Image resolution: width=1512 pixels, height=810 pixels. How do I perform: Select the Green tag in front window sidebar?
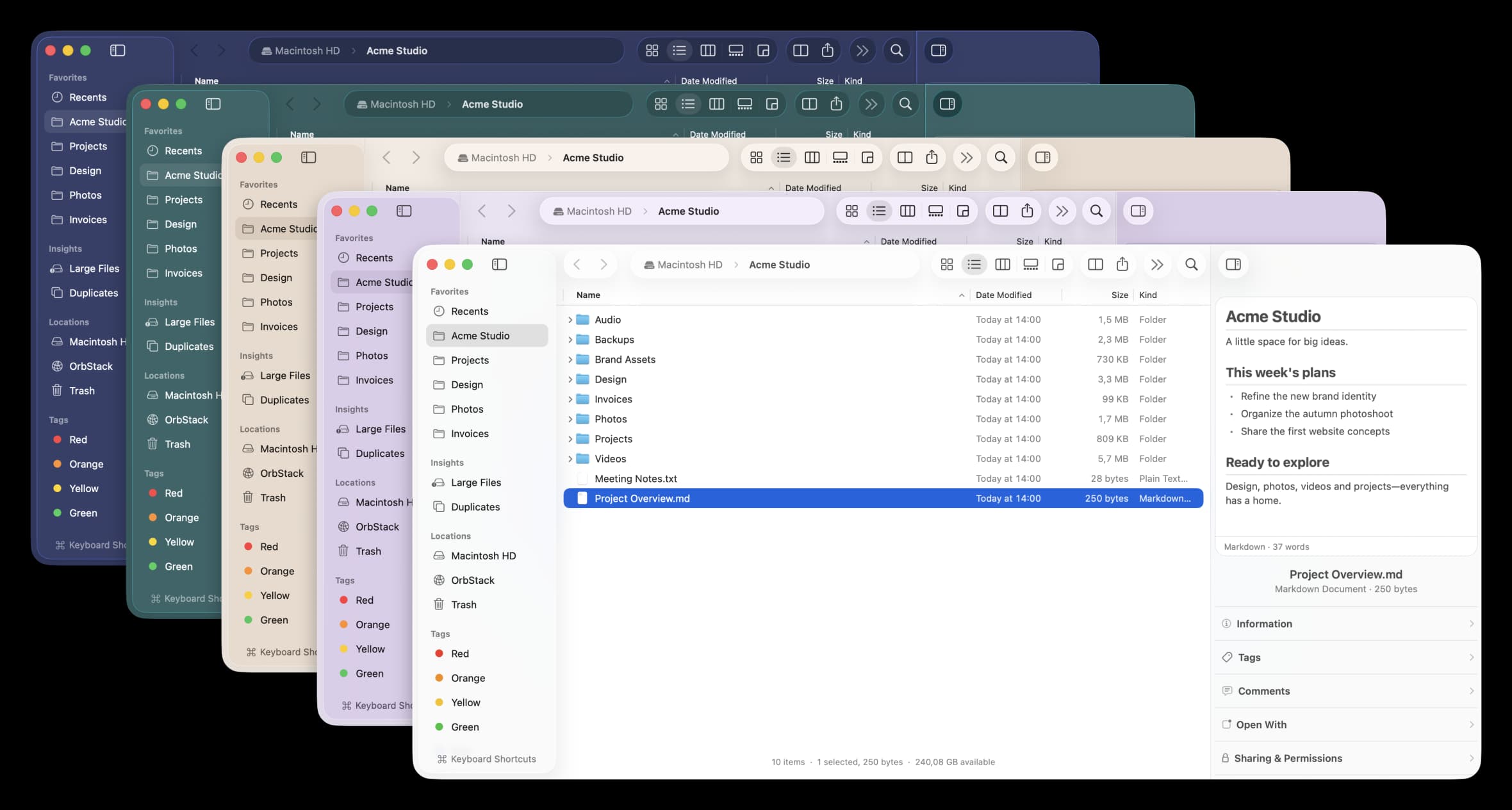[487, 727]
